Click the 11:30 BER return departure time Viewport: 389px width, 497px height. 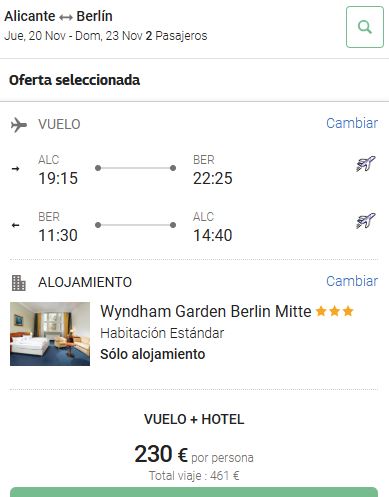coord(58,235)
